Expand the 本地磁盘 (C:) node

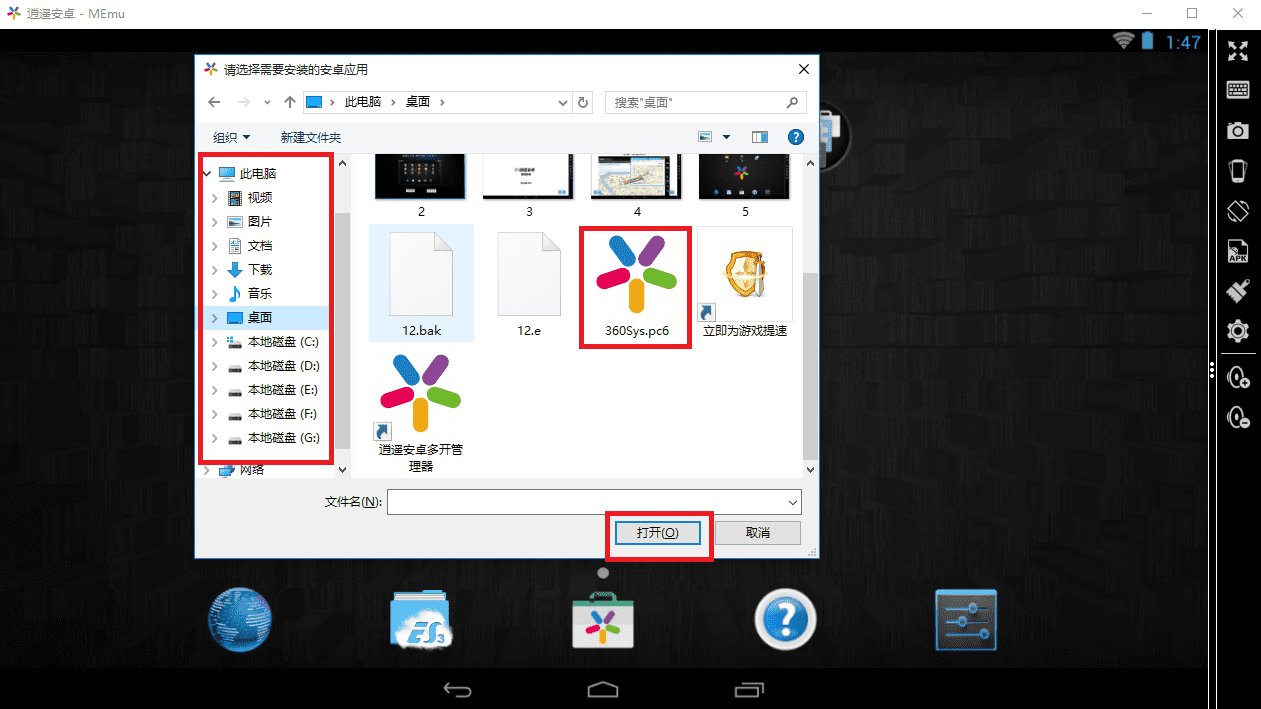[x=215, y=342]
